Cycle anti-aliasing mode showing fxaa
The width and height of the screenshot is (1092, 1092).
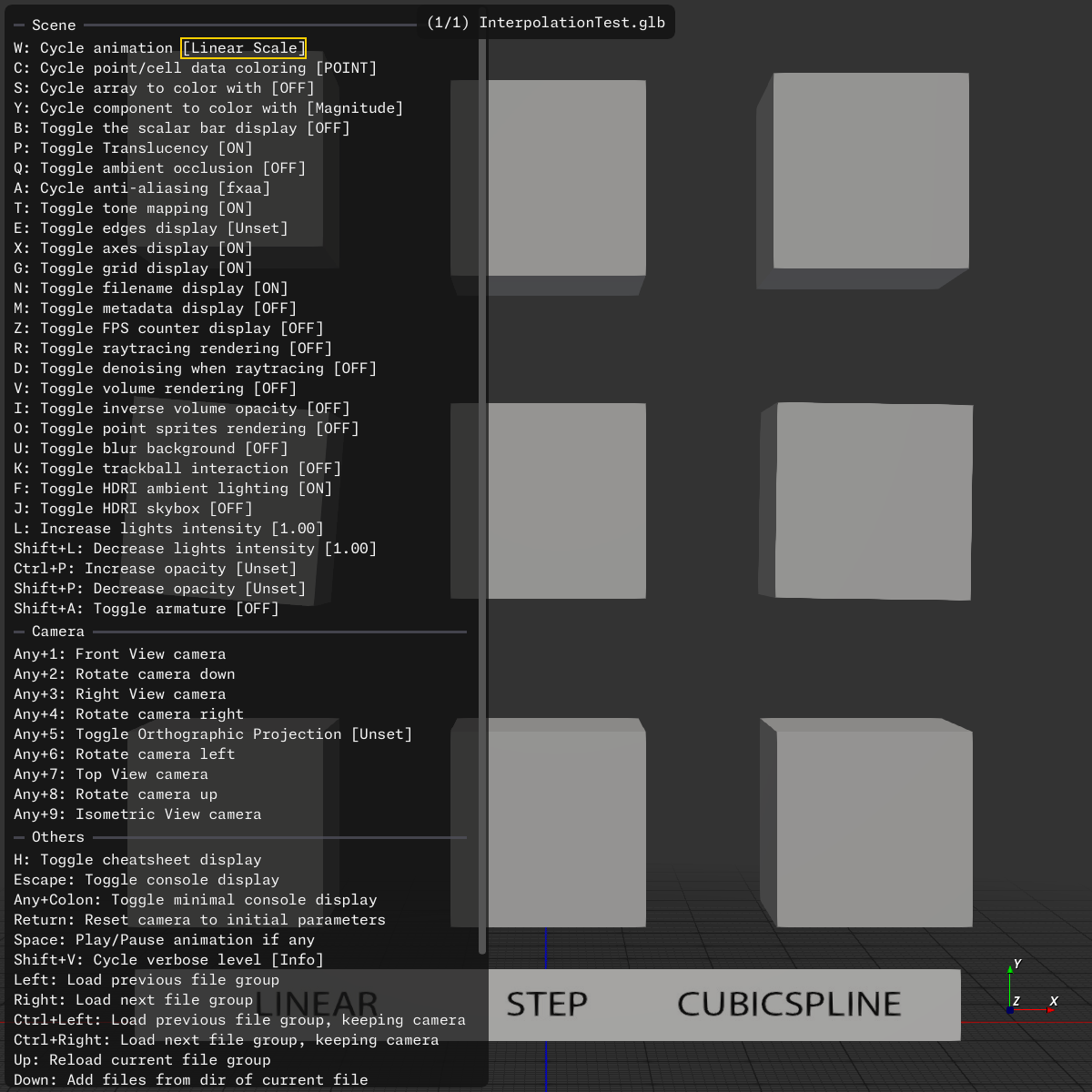click(142, 188)
